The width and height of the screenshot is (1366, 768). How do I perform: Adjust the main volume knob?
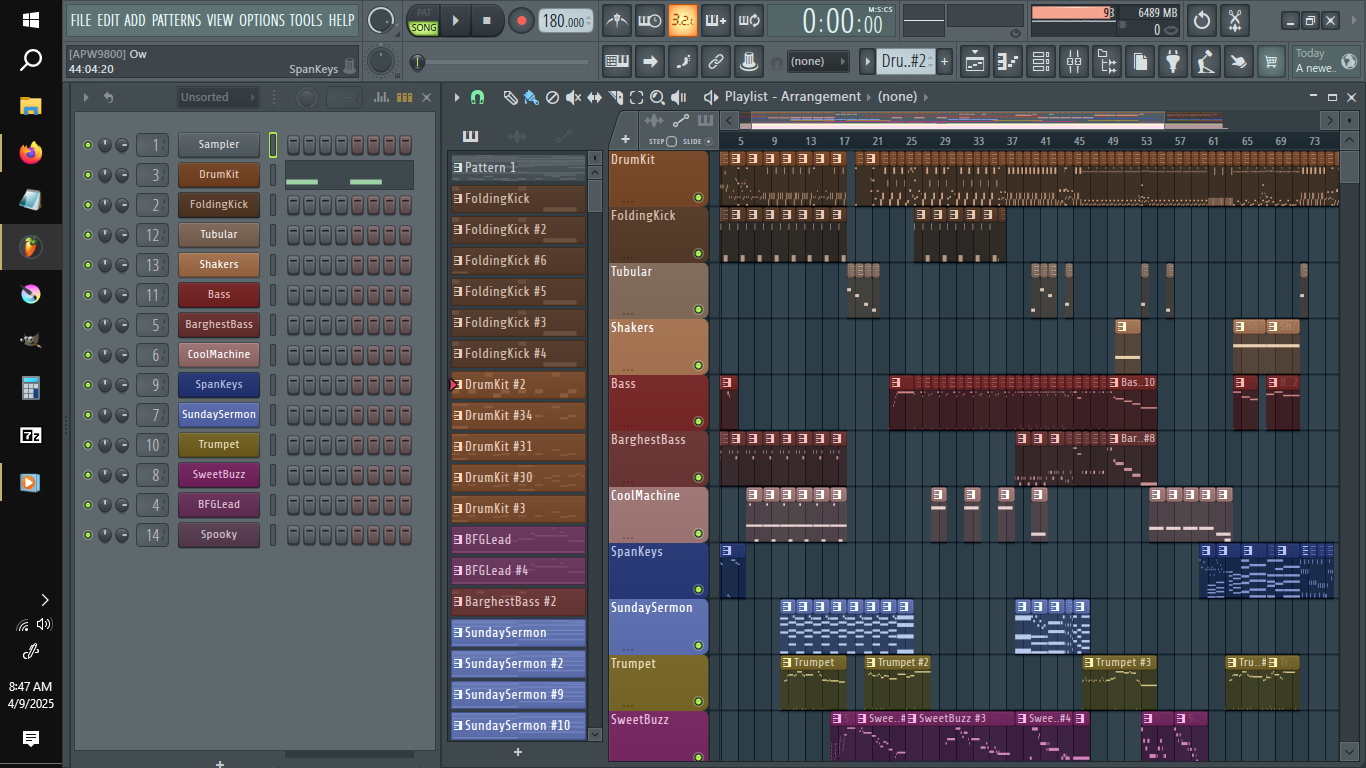380,20
